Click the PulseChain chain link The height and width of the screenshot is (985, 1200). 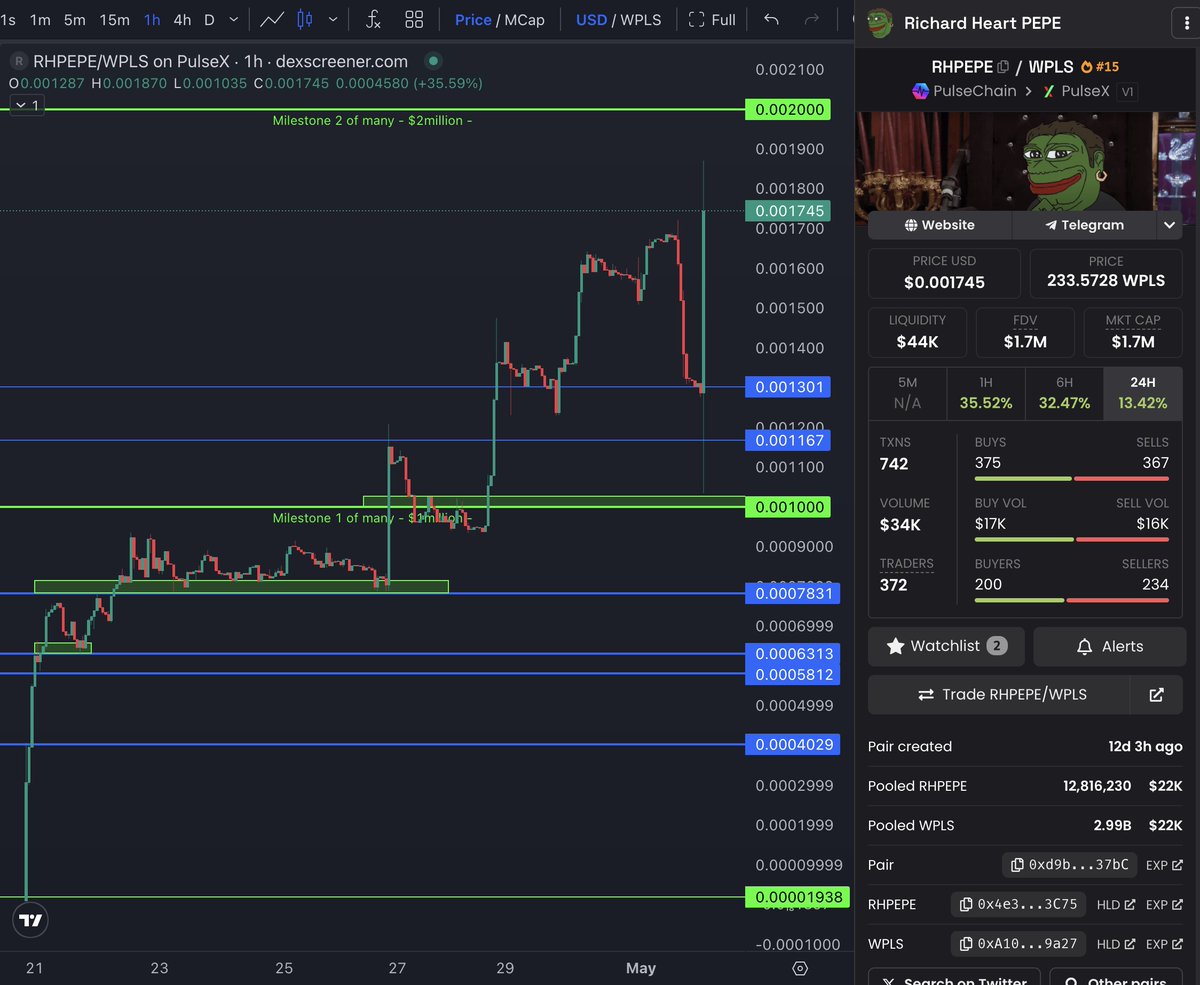pyautogui.click(x=963, y=91)
